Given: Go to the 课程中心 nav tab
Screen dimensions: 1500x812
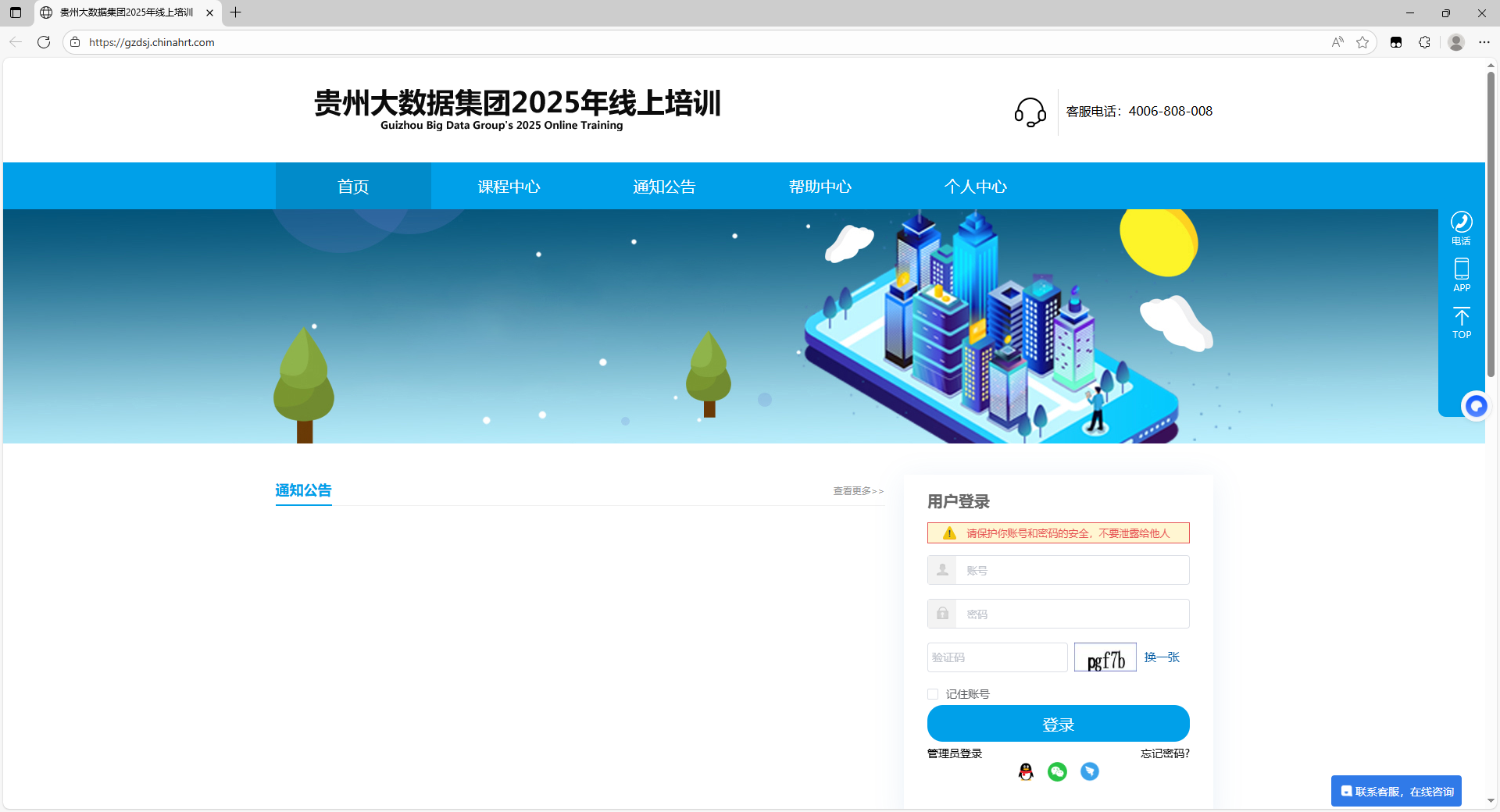Looking at the screenshot, I should (x=509, y=187).
